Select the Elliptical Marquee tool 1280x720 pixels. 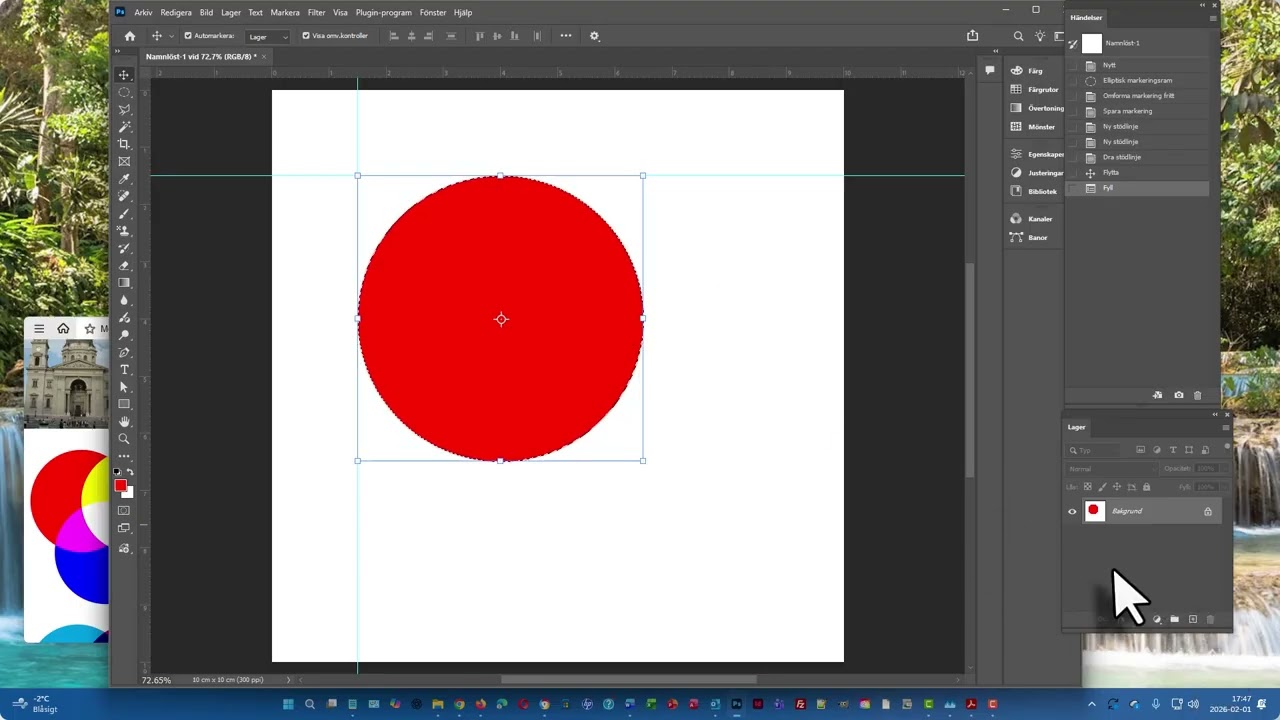[124, 92]
